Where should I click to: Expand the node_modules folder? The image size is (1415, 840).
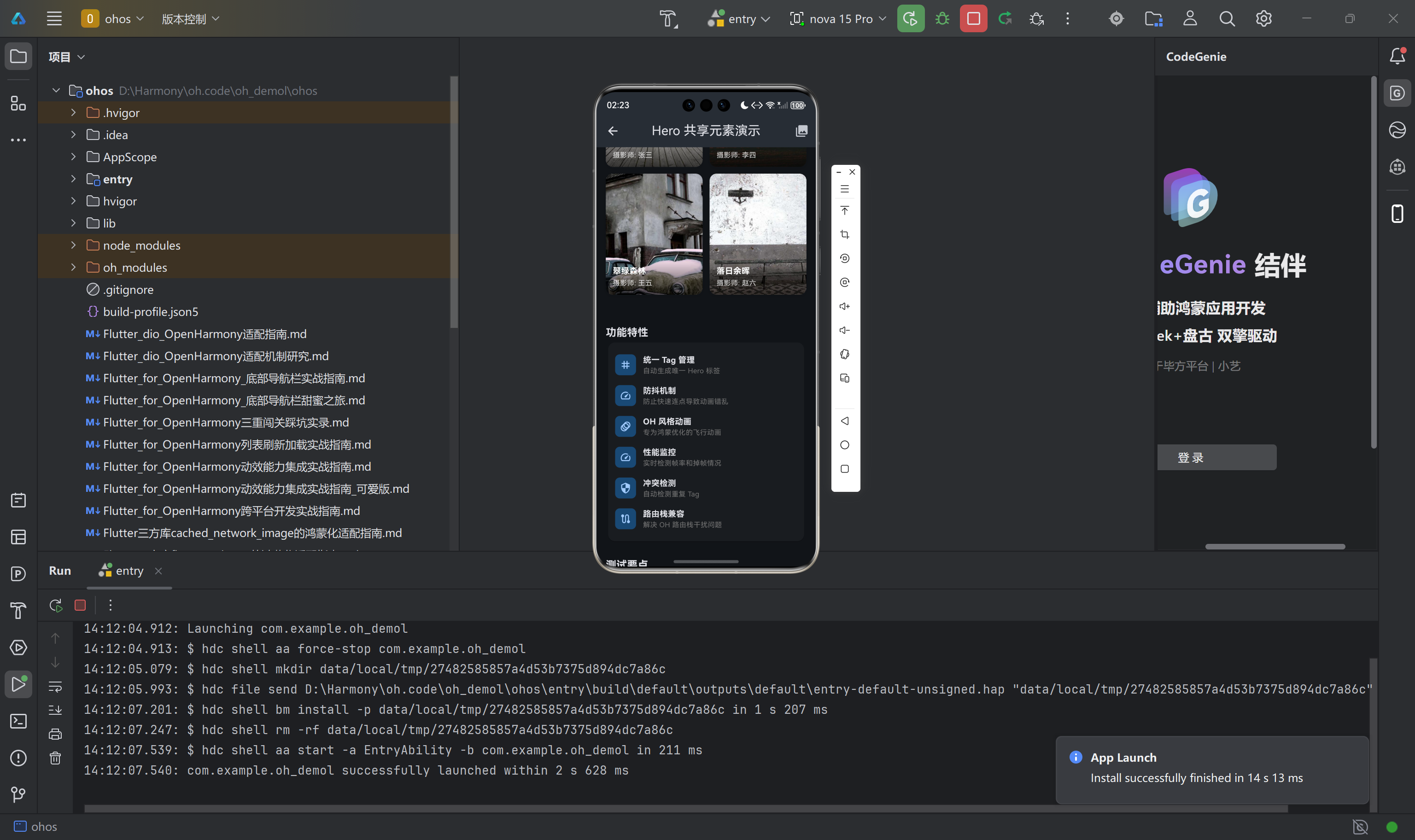tap(74, 245)
